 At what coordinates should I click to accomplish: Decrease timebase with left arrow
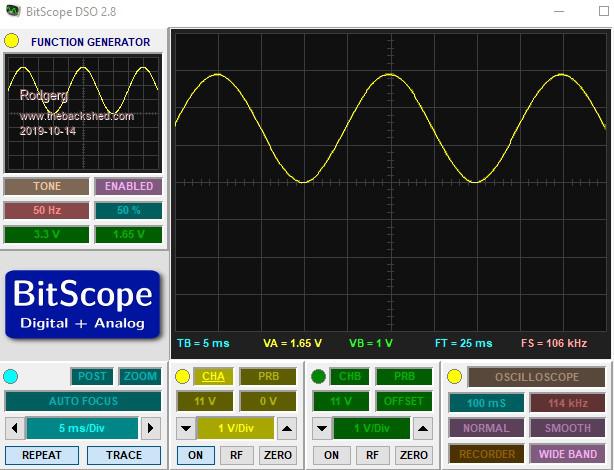point(14,428)
